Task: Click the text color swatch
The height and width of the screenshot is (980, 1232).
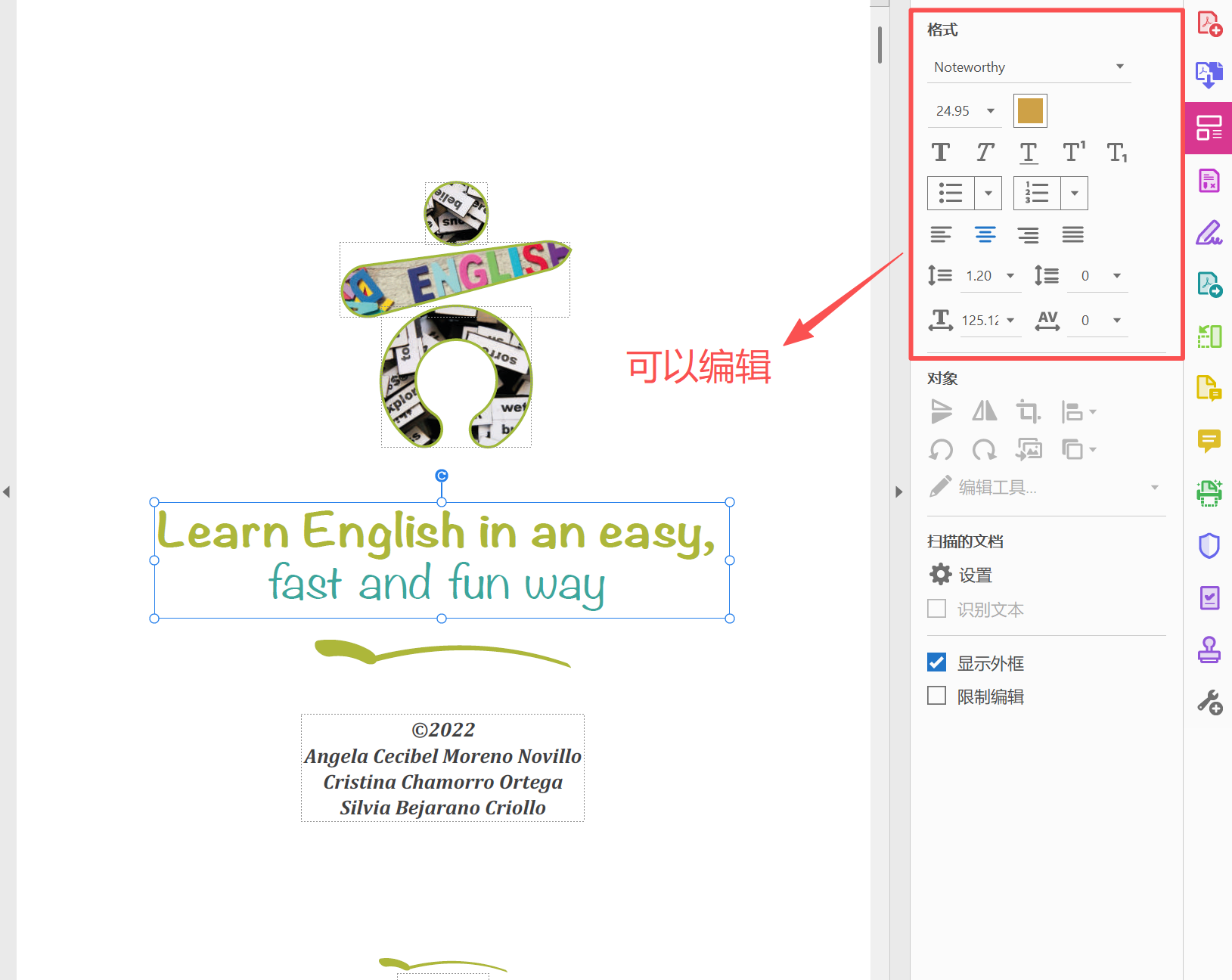Action: tap(1029, 110)
